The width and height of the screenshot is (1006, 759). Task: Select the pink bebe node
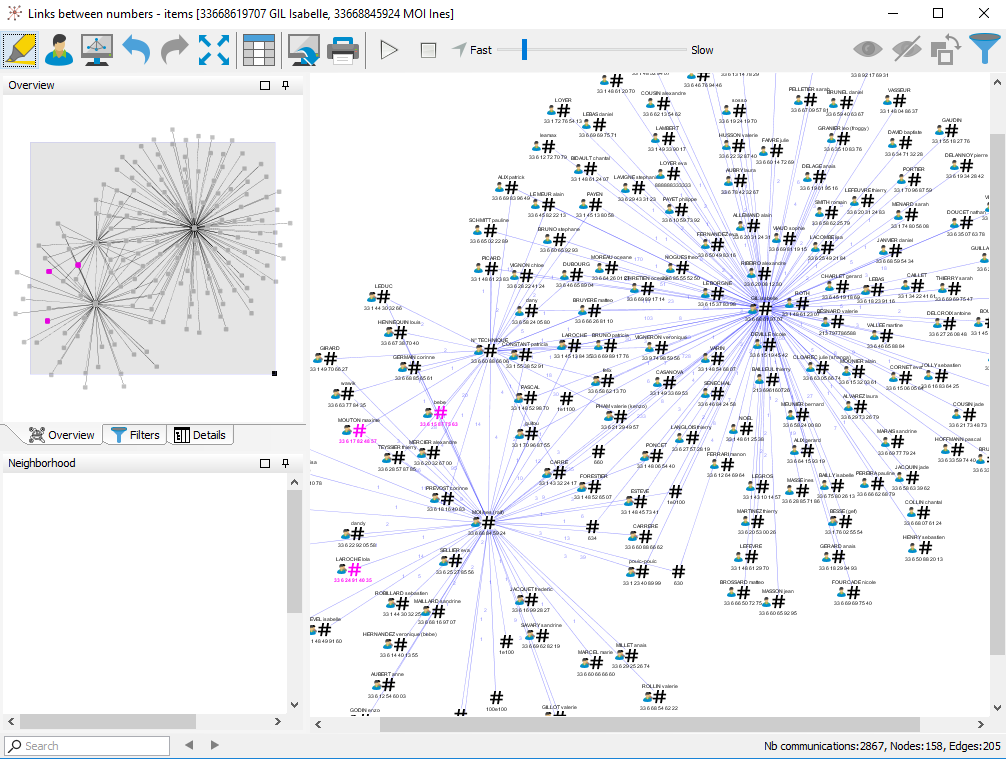tap(439, 413)
